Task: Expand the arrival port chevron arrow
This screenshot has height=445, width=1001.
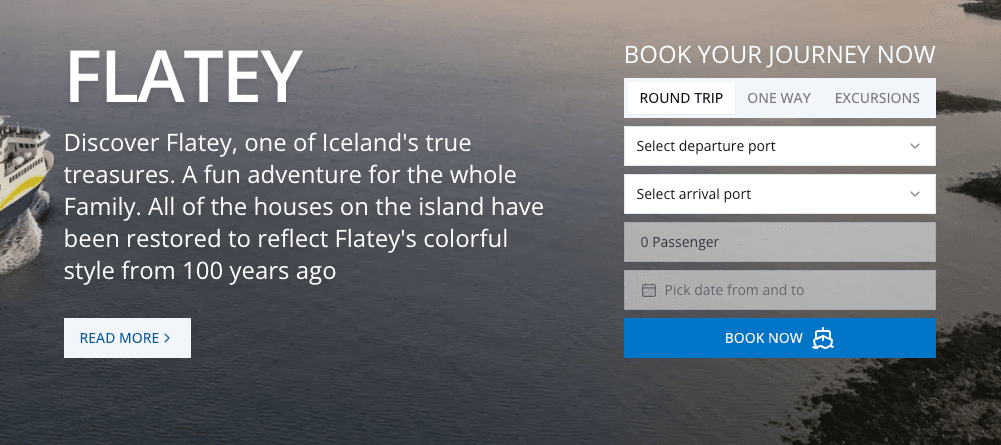Action: click(x=915, y=194)
